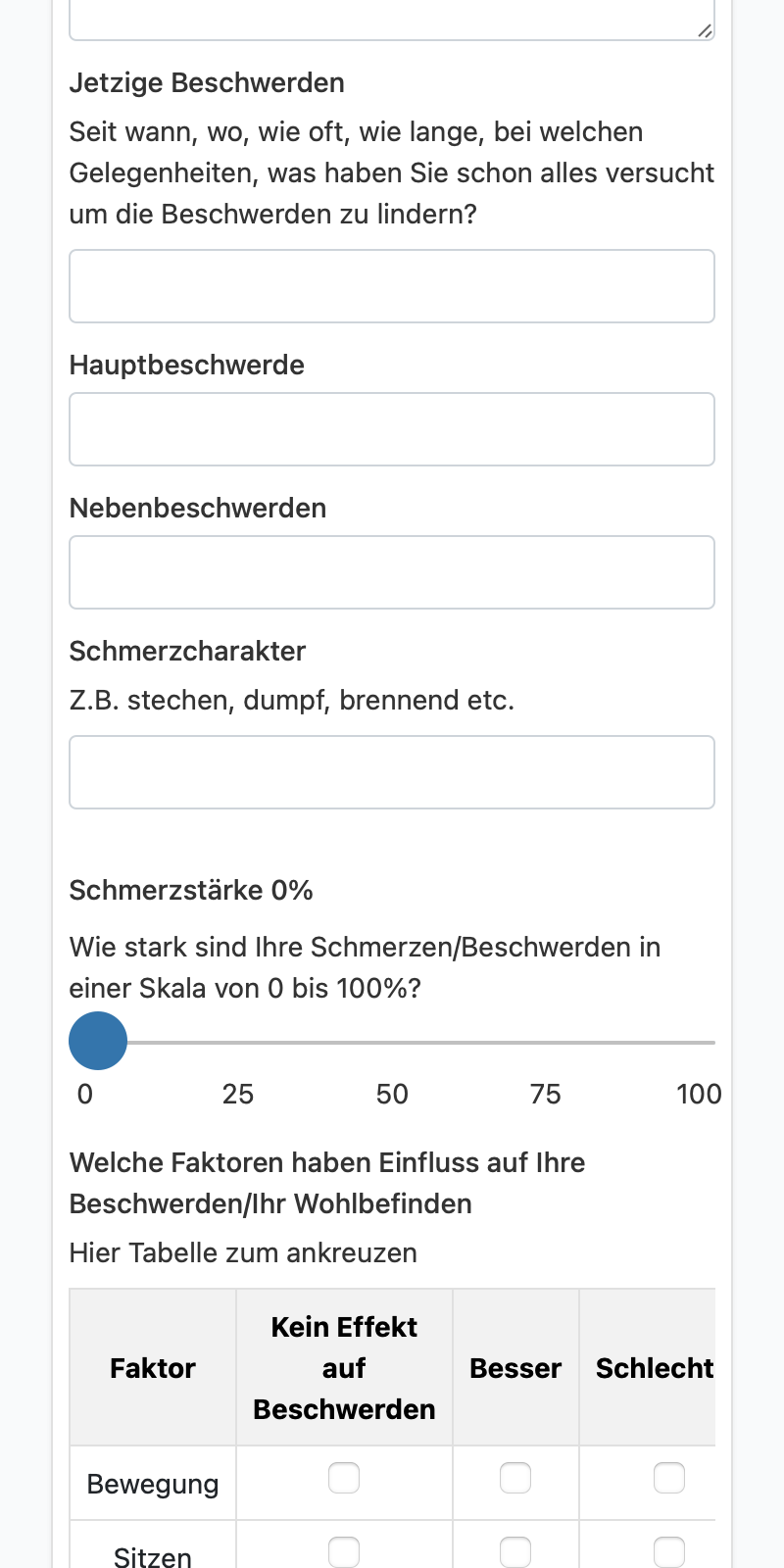The image size is (784, 1568).
Task: Click the partially visible textarea at the top
Action: (392, 20)
